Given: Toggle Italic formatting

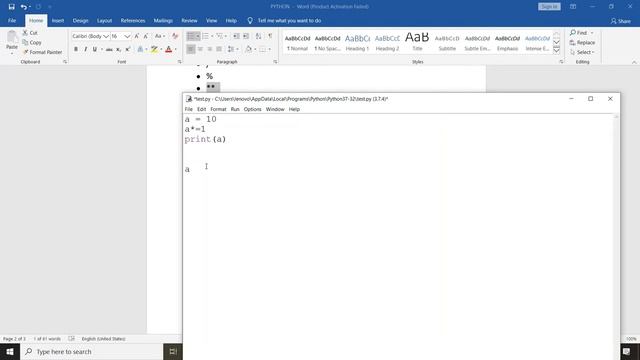Looking at the screenshot, I should click(x=85, y=49).
